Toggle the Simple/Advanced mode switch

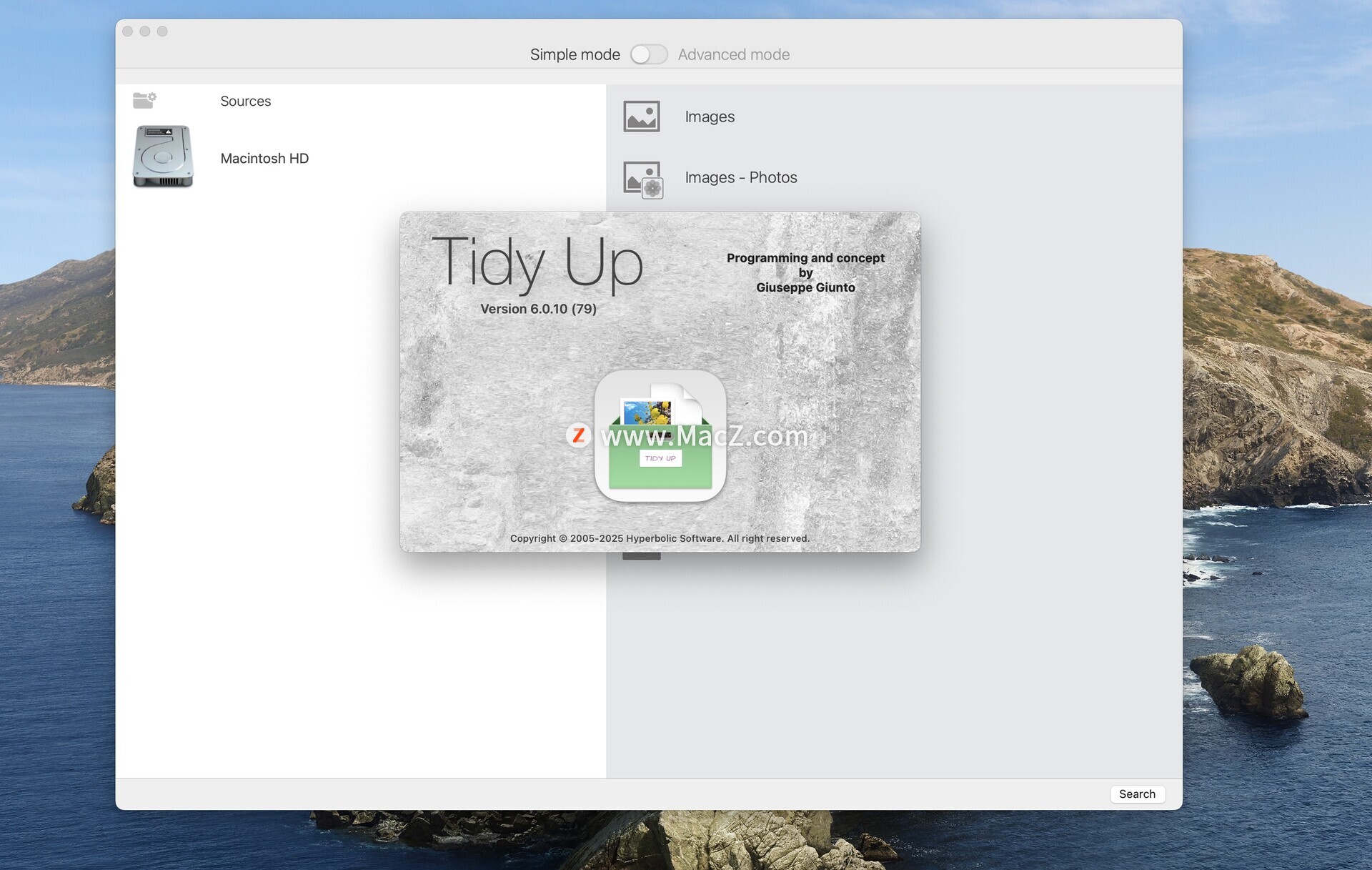[648, 54]
